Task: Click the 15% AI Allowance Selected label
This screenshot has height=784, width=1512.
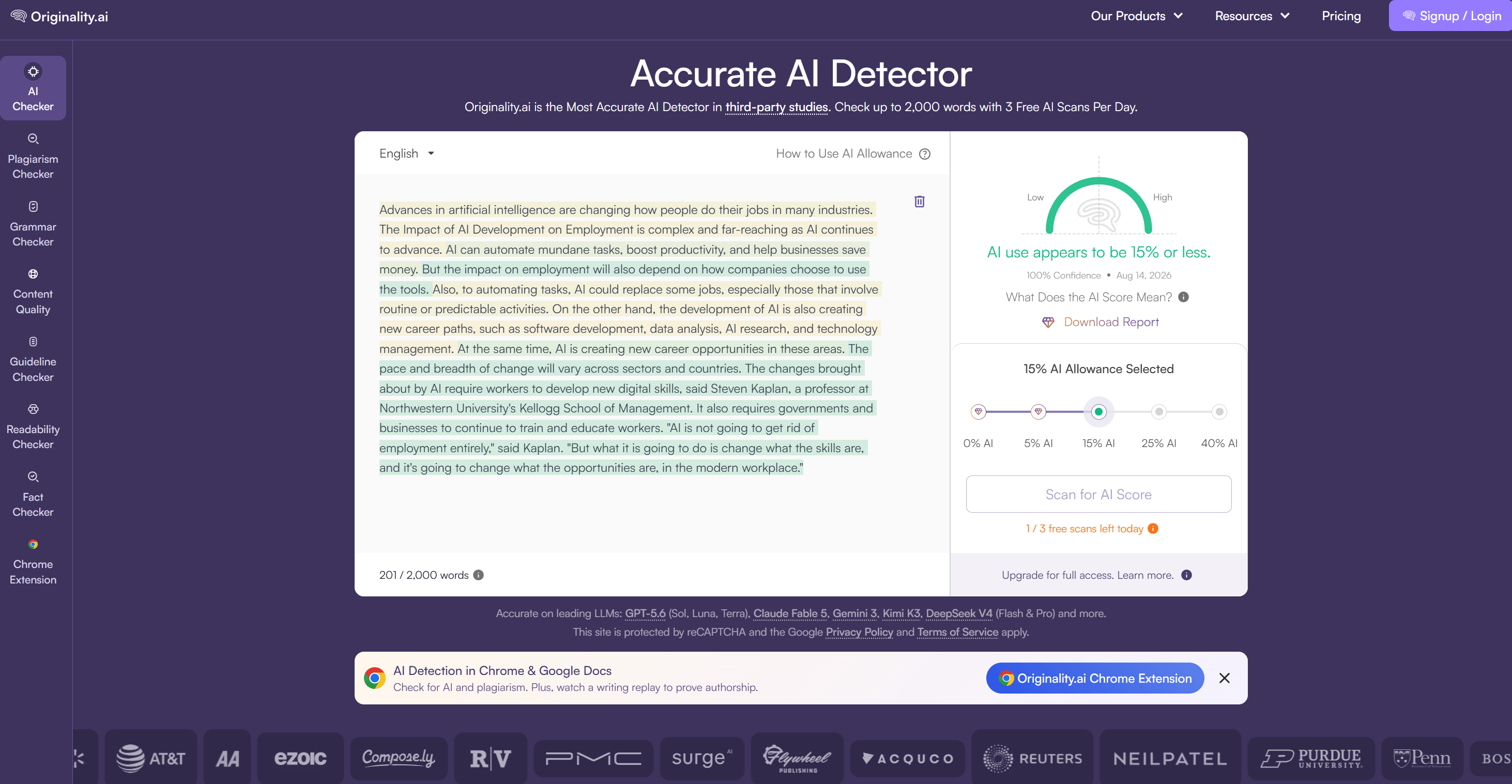Action: 1098,369
